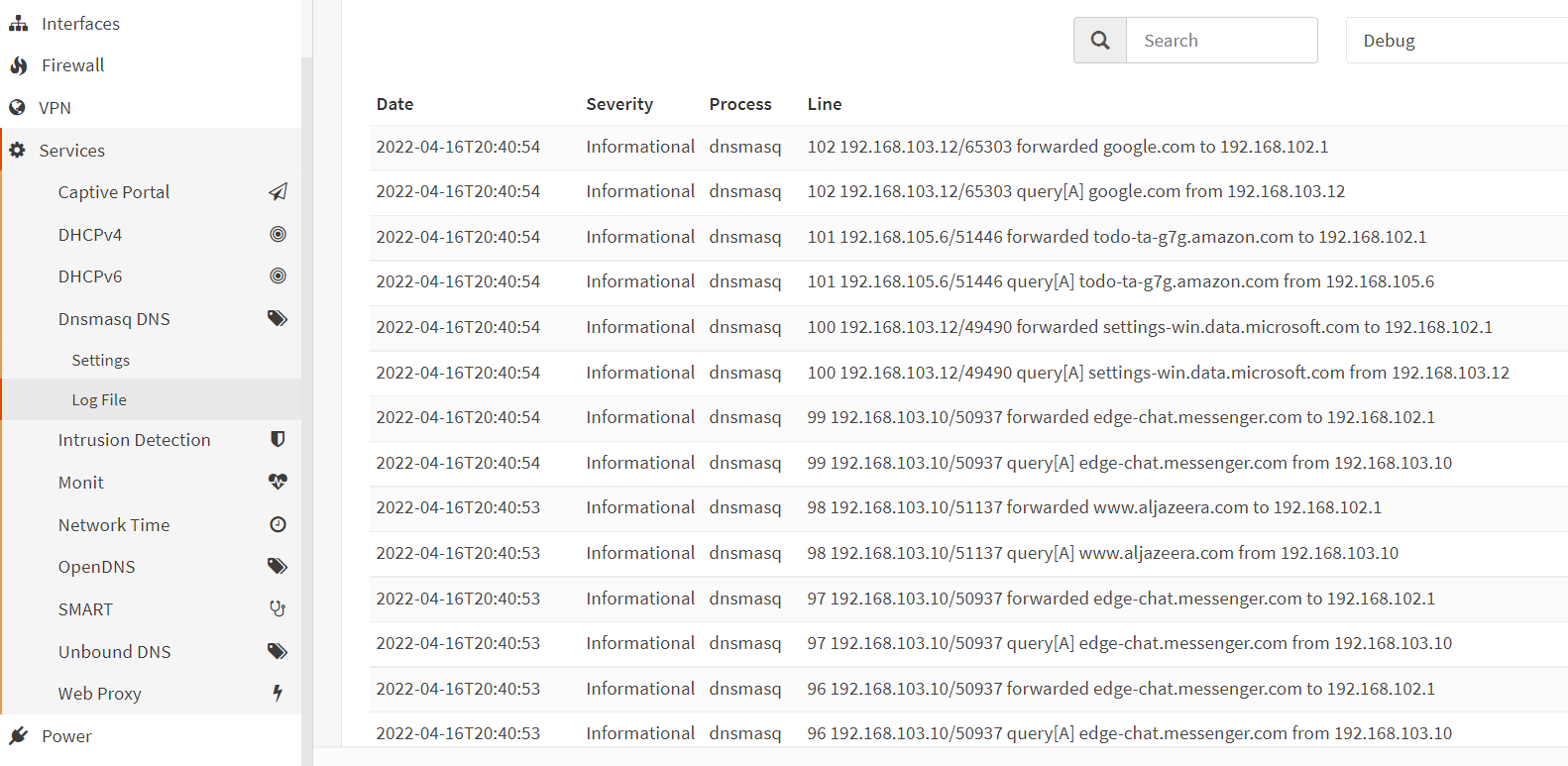Click the SMART stethoscope icon

(278, 609)
